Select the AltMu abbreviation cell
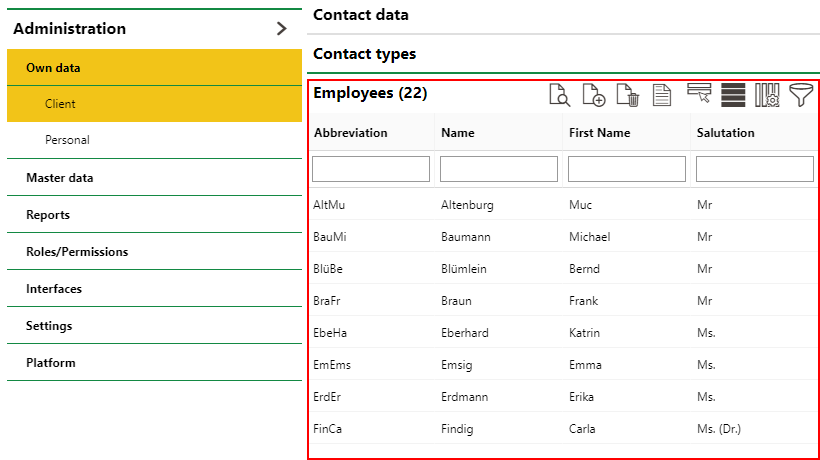The height and width of the screenshot is (460, 820). (329, 205)
